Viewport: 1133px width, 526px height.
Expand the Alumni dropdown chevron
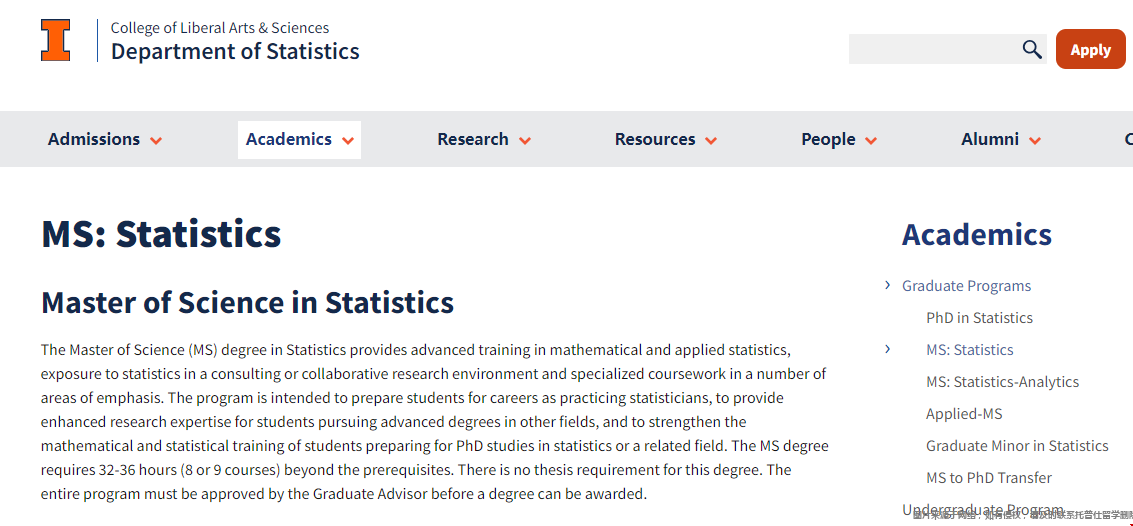(x=1035, y=141)
